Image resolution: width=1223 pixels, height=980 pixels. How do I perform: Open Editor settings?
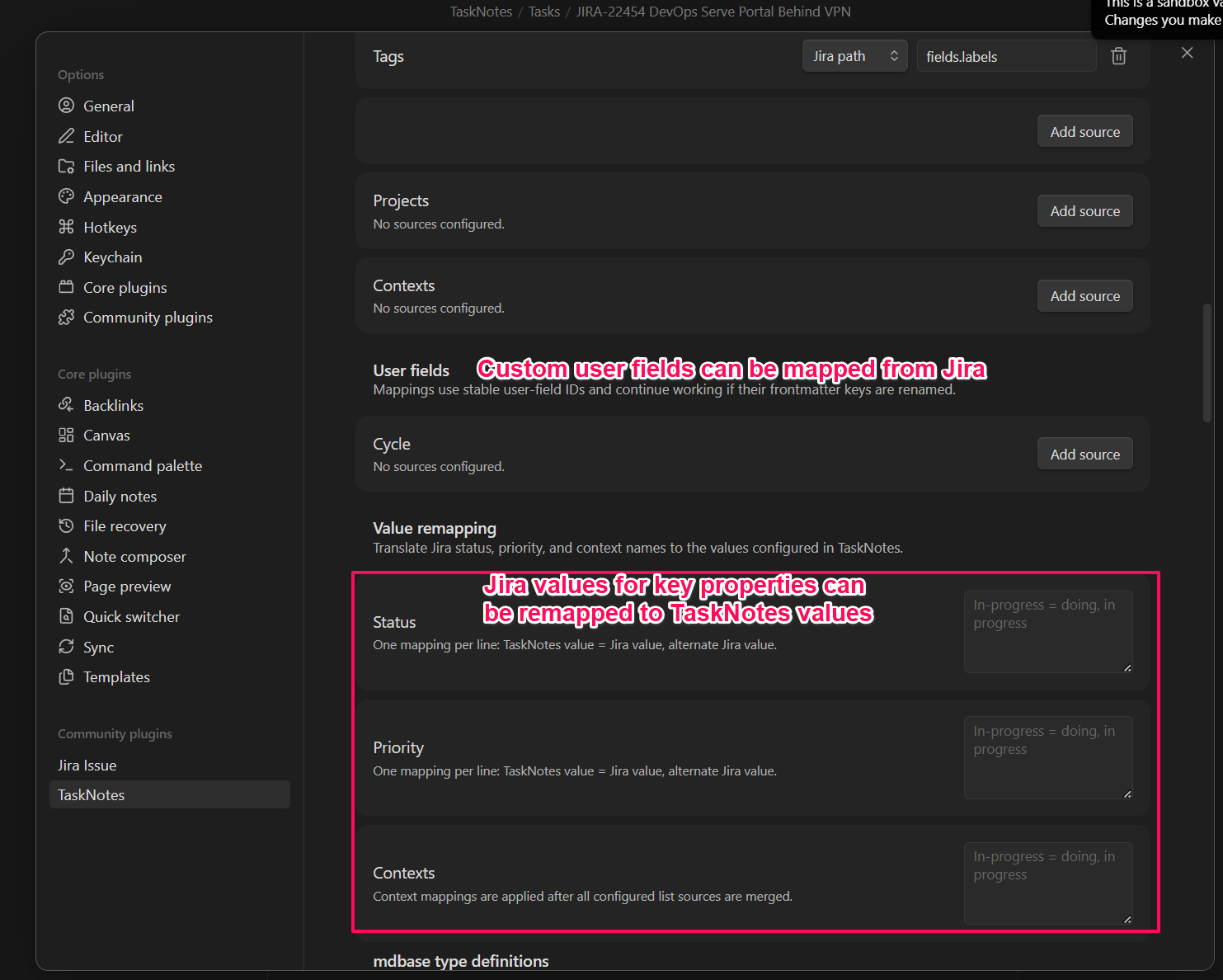(170, 136)
